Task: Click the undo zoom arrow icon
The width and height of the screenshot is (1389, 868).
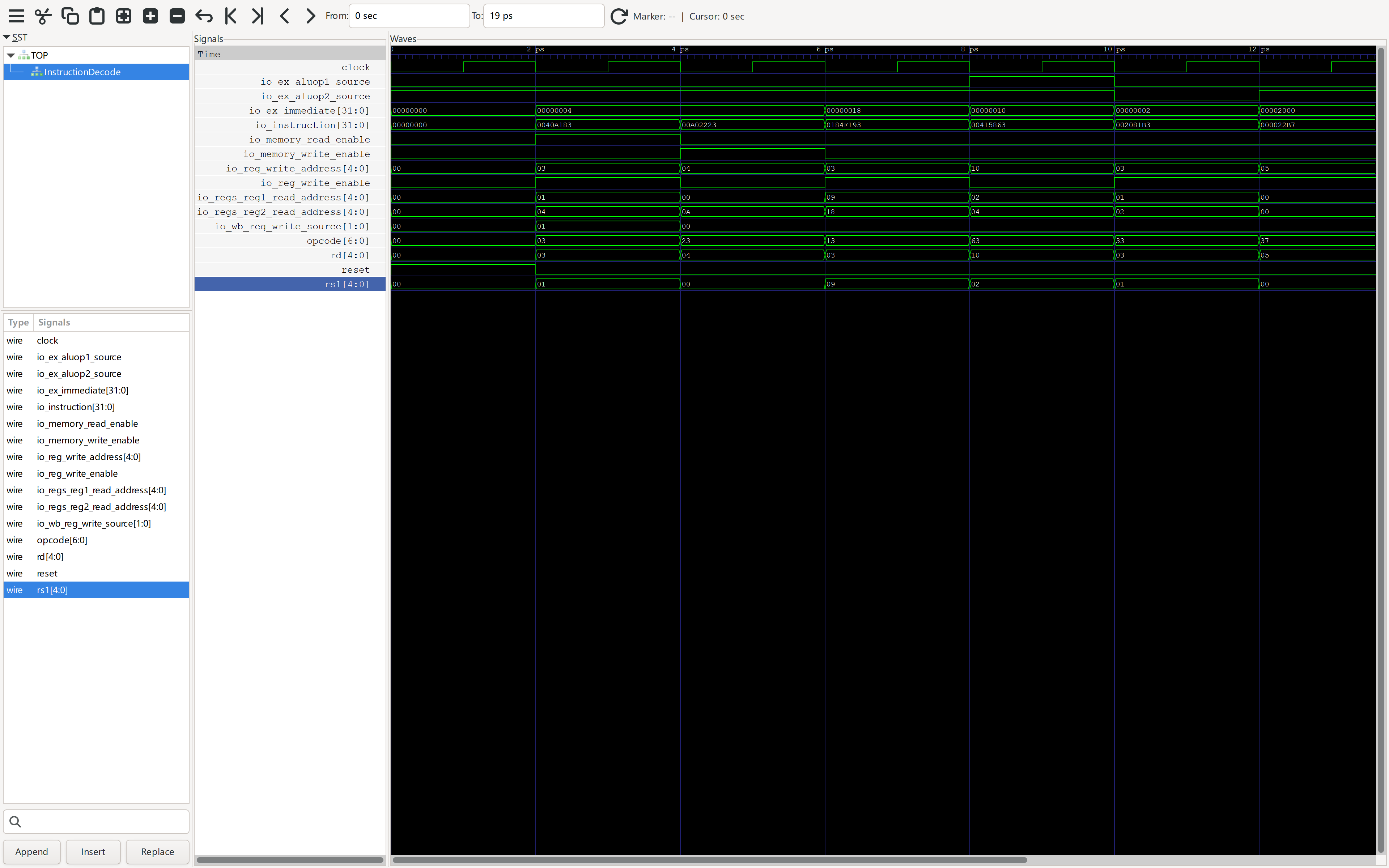Action: pos(204,16)
